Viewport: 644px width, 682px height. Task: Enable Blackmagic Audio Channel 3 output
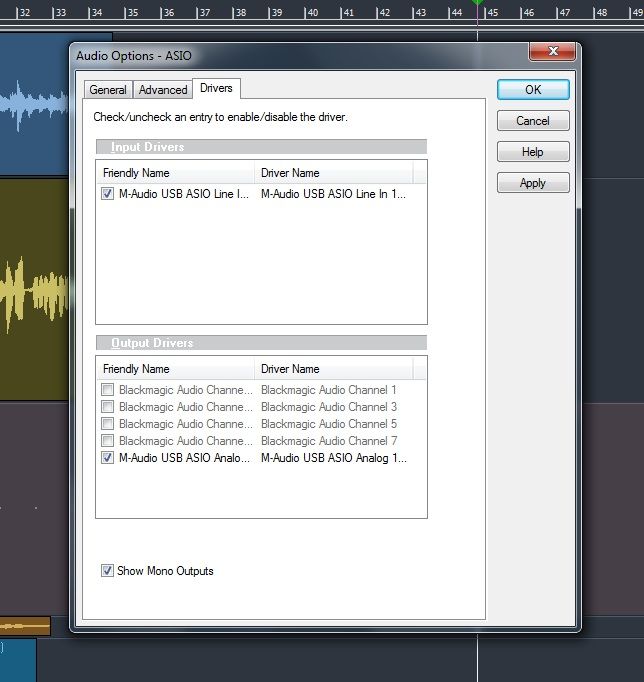(x=107, y=407)
